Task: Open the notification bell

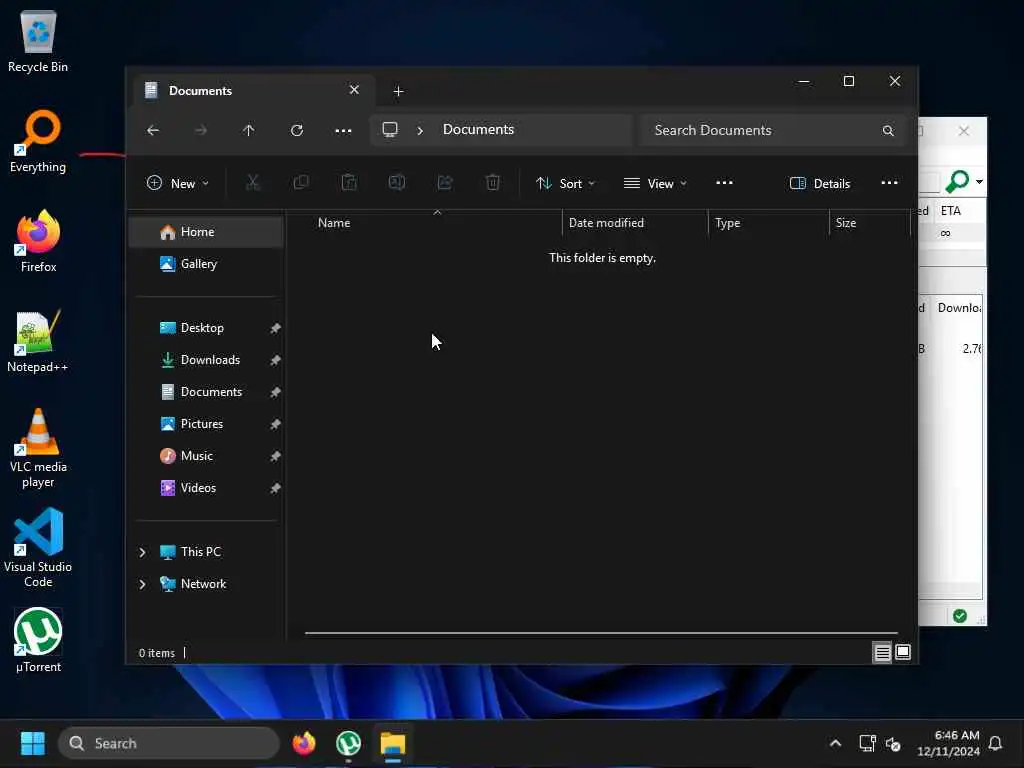Action: tap(995, 743)
